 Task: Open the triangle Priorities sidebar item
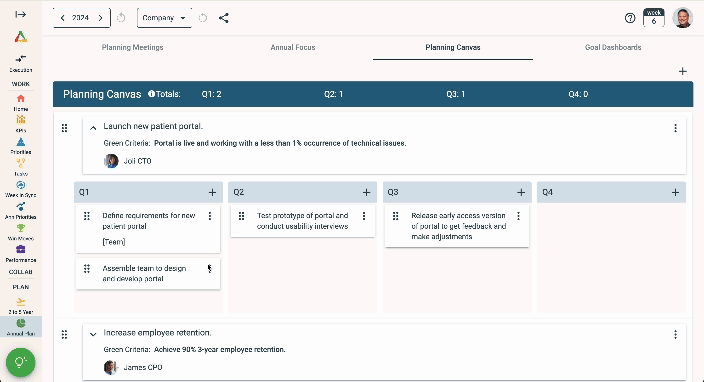click(21, 146)
